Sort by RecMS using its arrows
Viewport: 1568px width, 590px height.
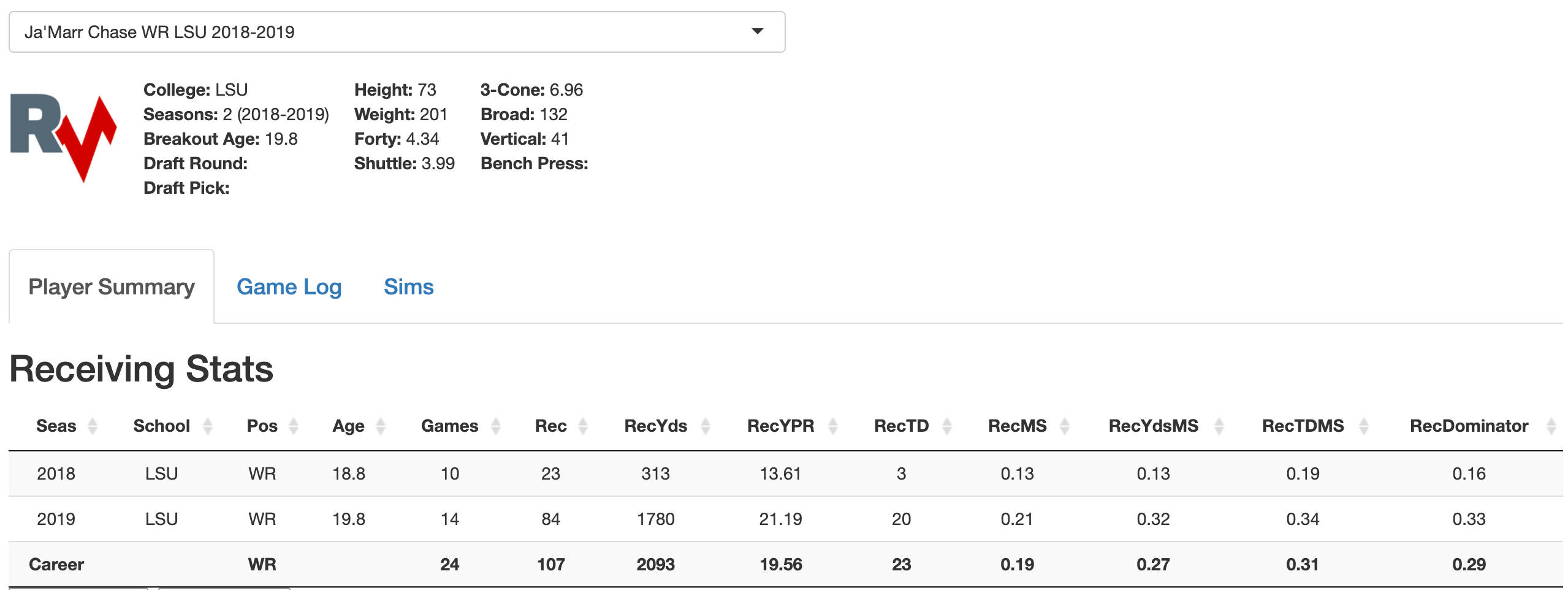click(1065, 426)
